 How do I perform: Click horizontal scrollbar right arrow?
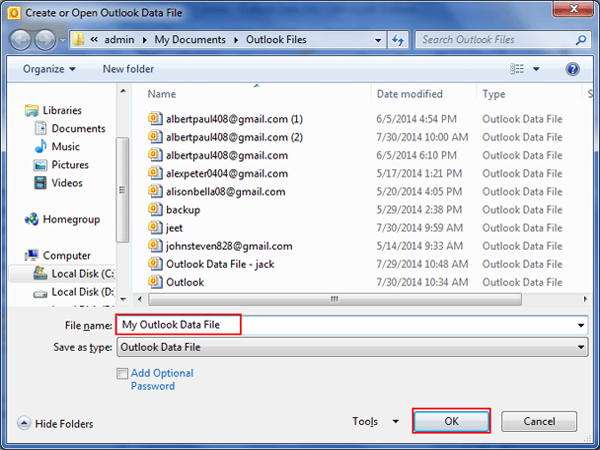(x=585, y=299)
